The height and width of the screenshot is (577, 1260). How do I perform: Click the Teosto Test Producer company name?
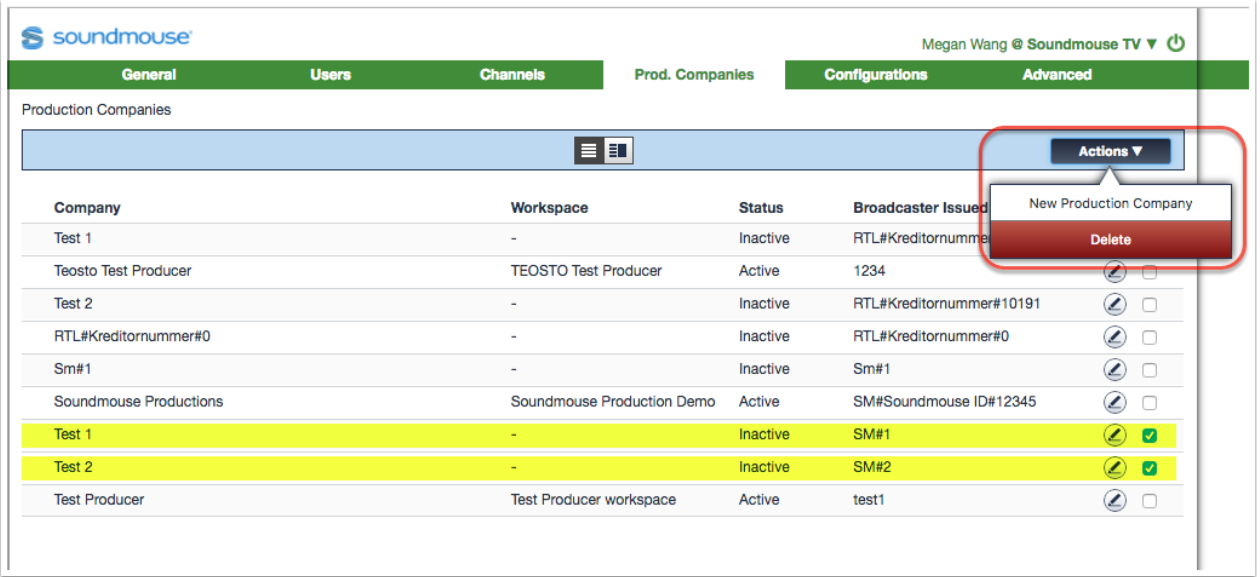pos(122,271)
